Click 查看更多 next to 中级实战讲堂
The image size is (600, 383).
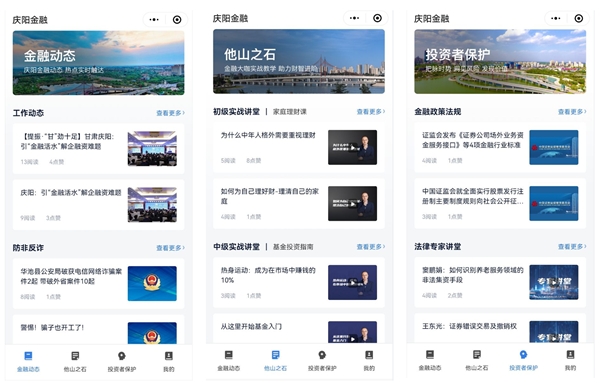(371, 247)
